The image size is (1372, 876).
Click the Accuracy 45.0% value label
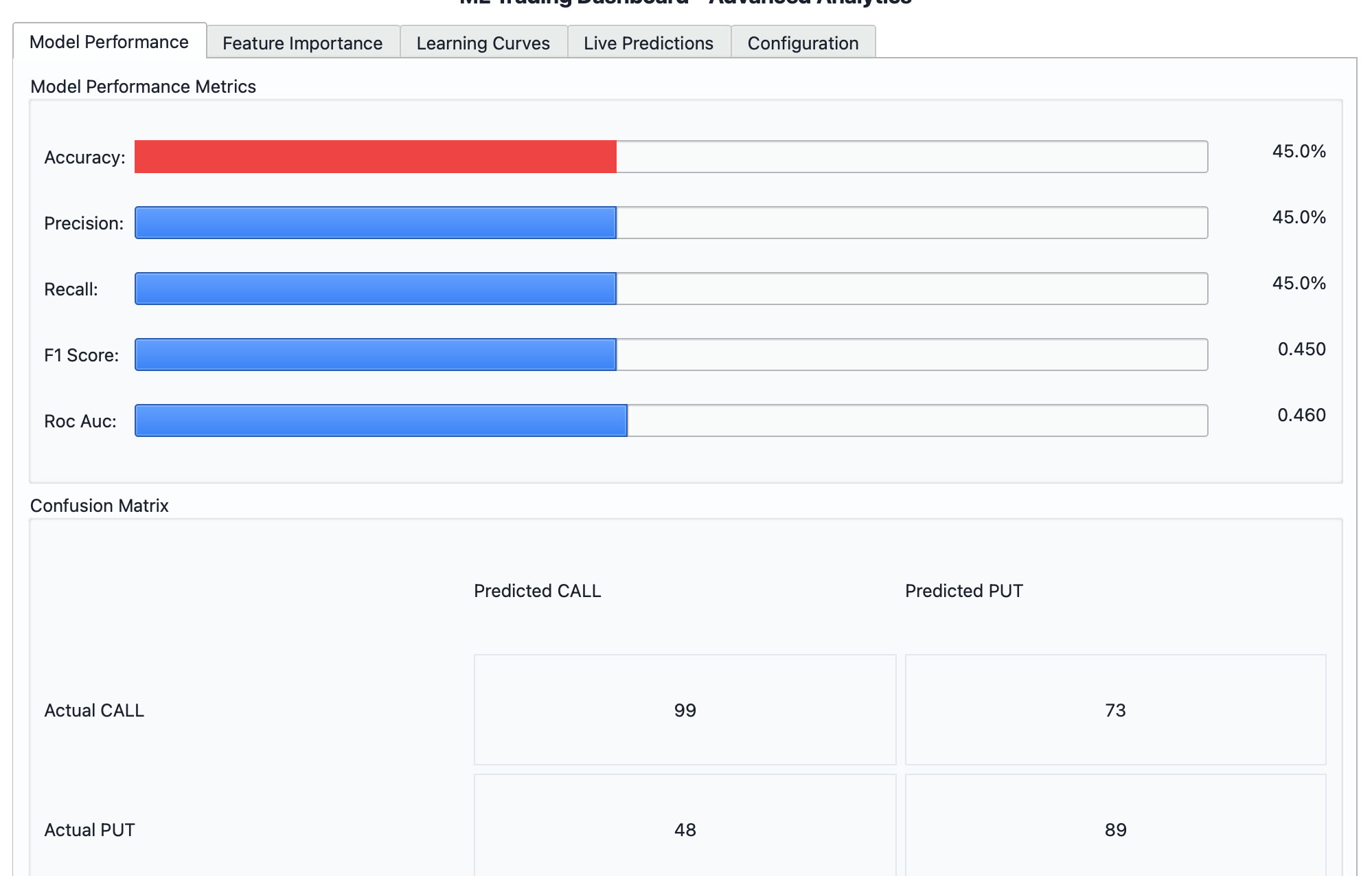click(x=1299, y=151)
